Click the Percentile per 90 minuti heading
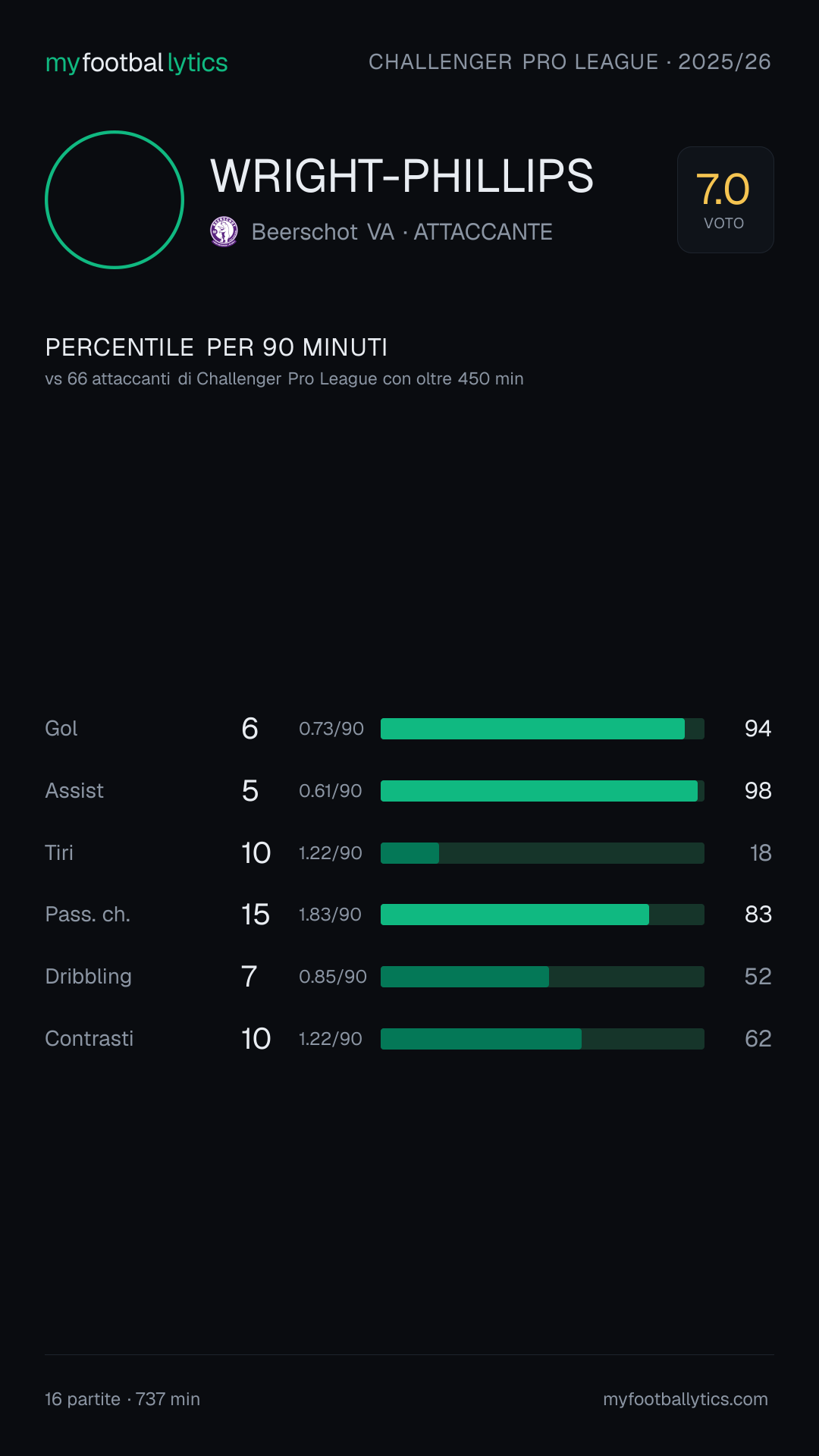819x1456 pixels. coord(216,347)
